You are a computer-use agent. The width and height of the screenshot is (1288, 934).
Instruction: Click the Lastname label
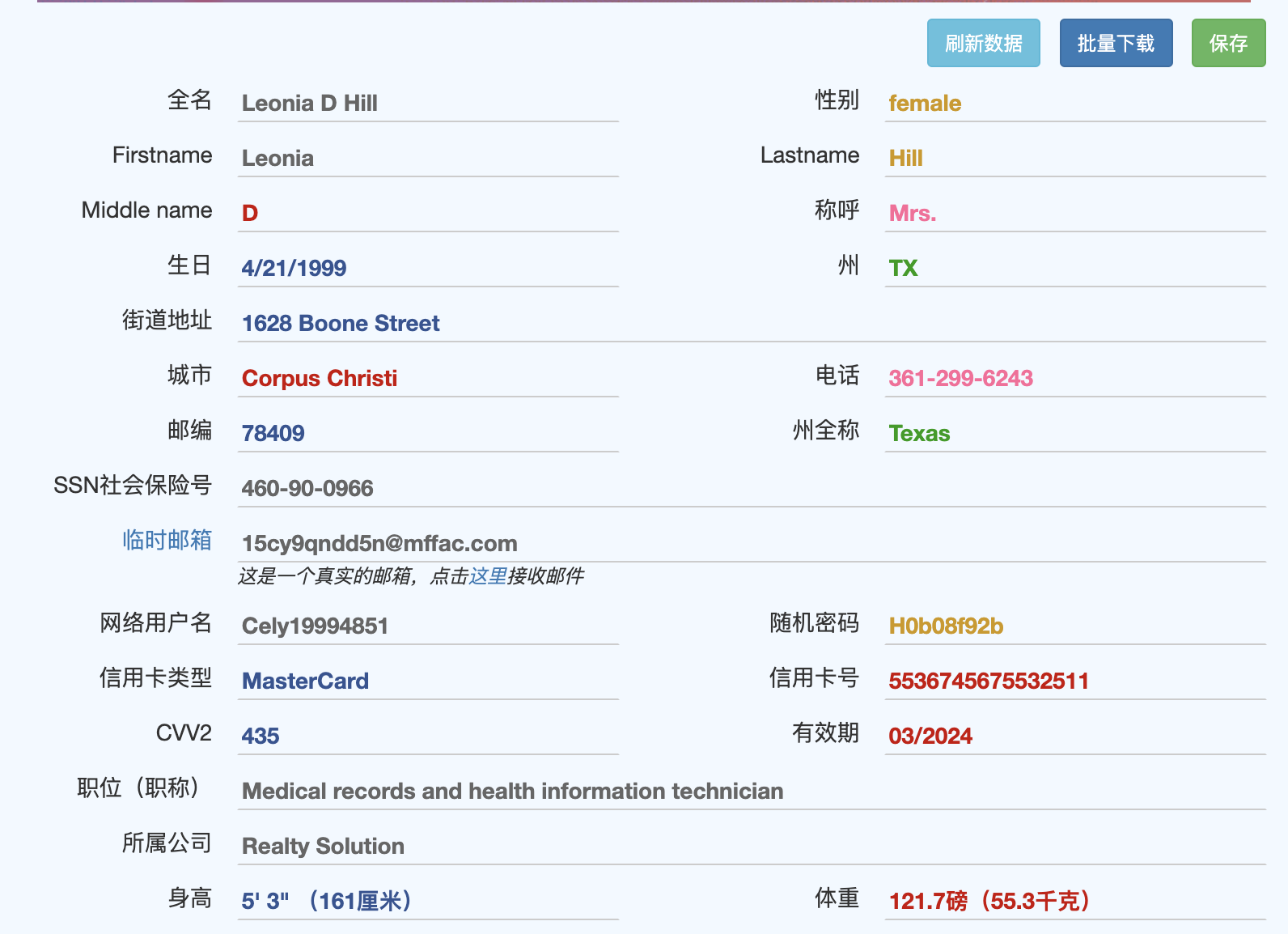pyautogui.click(x=810, y=155)
